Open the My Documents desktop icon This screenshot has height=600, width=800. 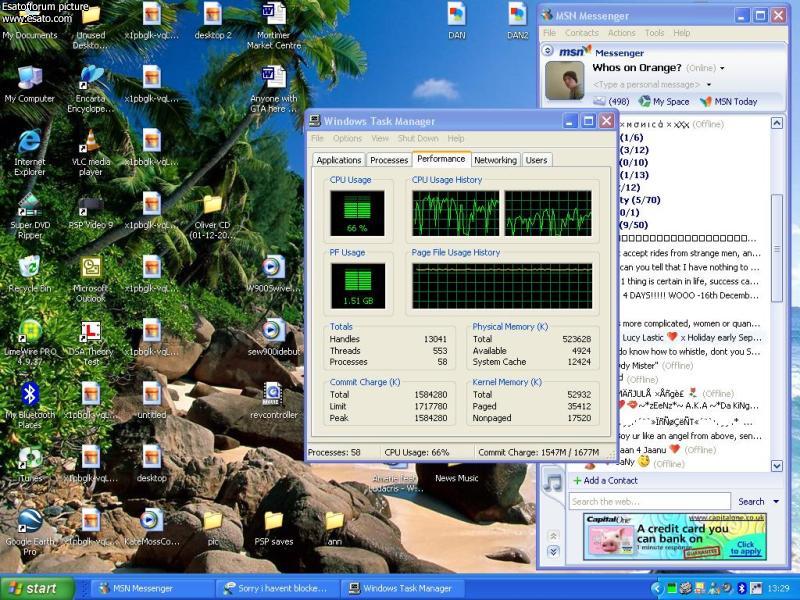(30, 23)
